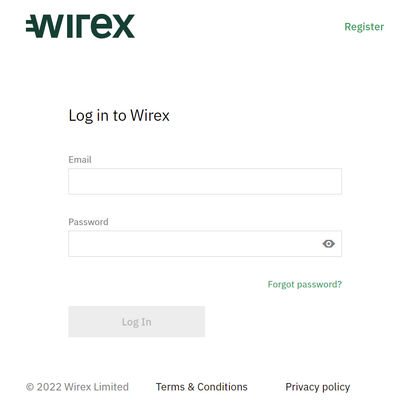
Task: Open the Terms & Conditions link
Action: 202,387
